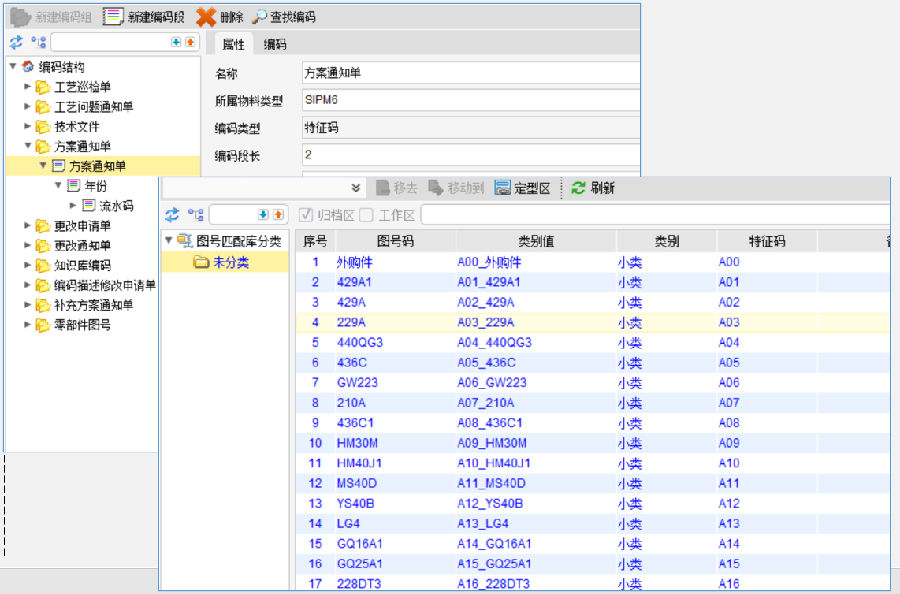900x594 pixels.
Task: Select the 属性 tab
Action: [x=232, y=44]
